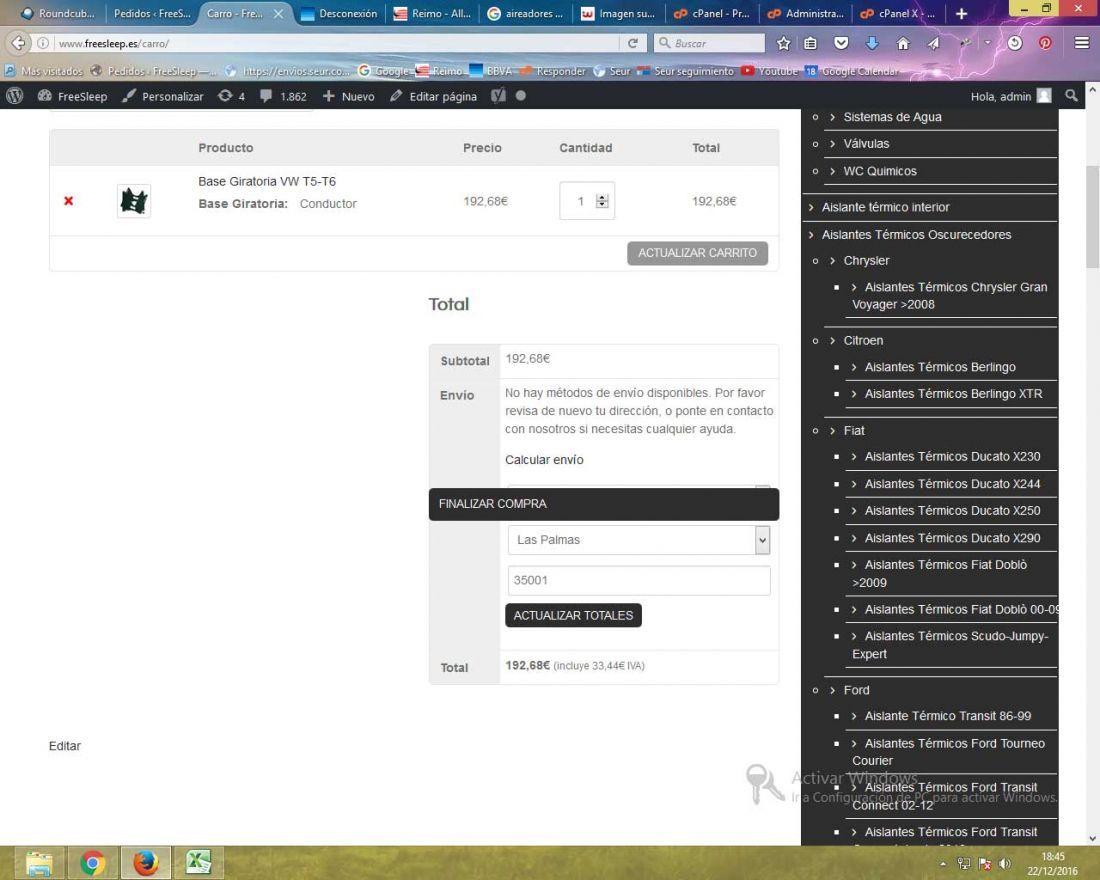1100x880 pixels.
Task: Expand the Chrysler subcategory
Action: tap(866, 260)
